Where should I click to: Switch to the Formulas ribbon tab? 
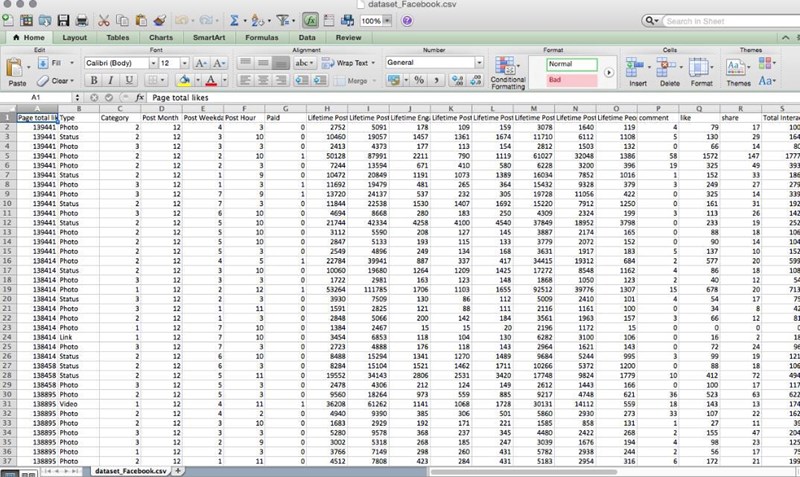click(x=261, y=37)
